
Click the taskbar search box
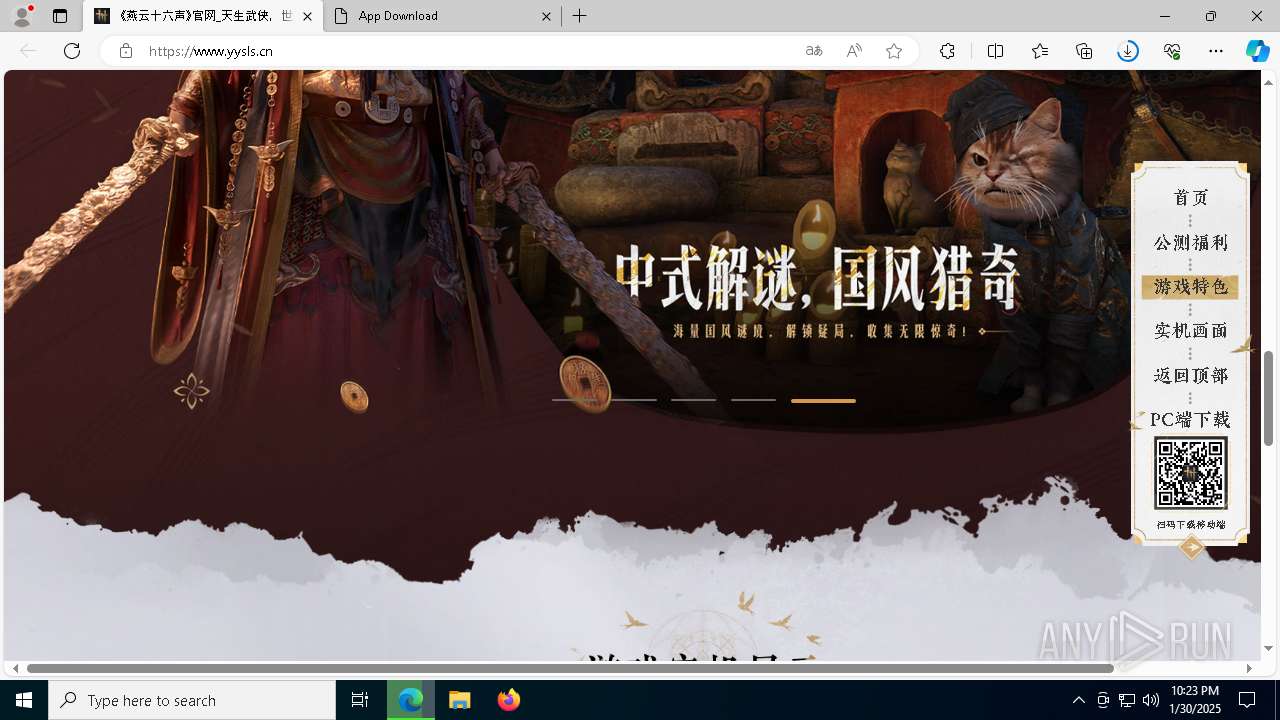(x=192, y=700)
